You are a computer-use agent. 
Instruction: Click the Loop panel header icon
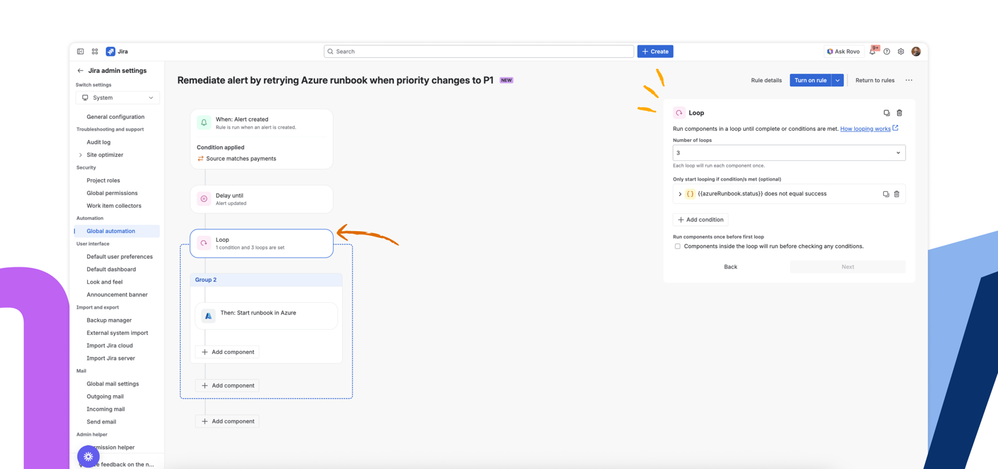pyautogui.click(x=679, y=113)
